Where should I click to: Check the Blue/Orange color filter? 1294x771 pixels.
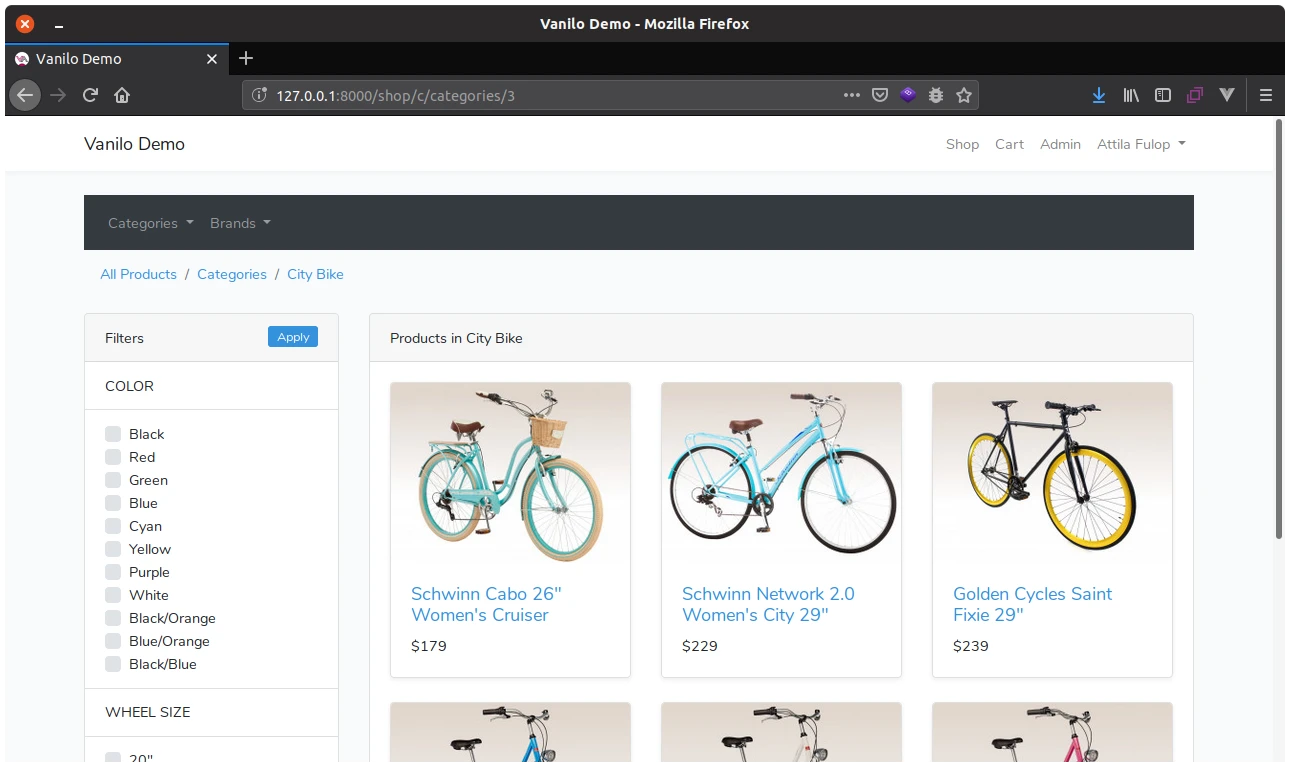pyautogui.click(x=113, y=641)
